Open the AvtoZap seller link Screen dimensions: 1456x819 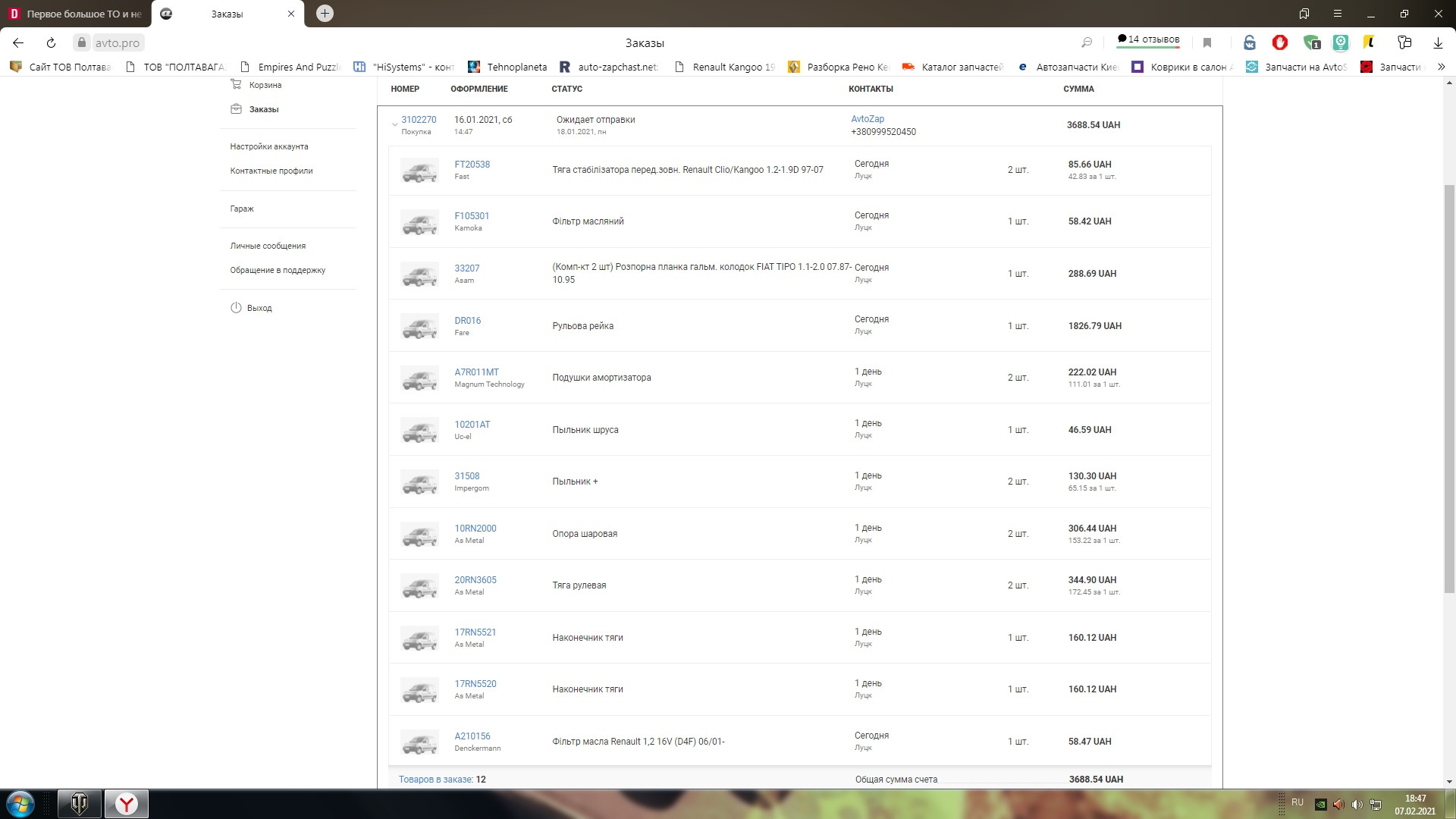pos(868,119)
